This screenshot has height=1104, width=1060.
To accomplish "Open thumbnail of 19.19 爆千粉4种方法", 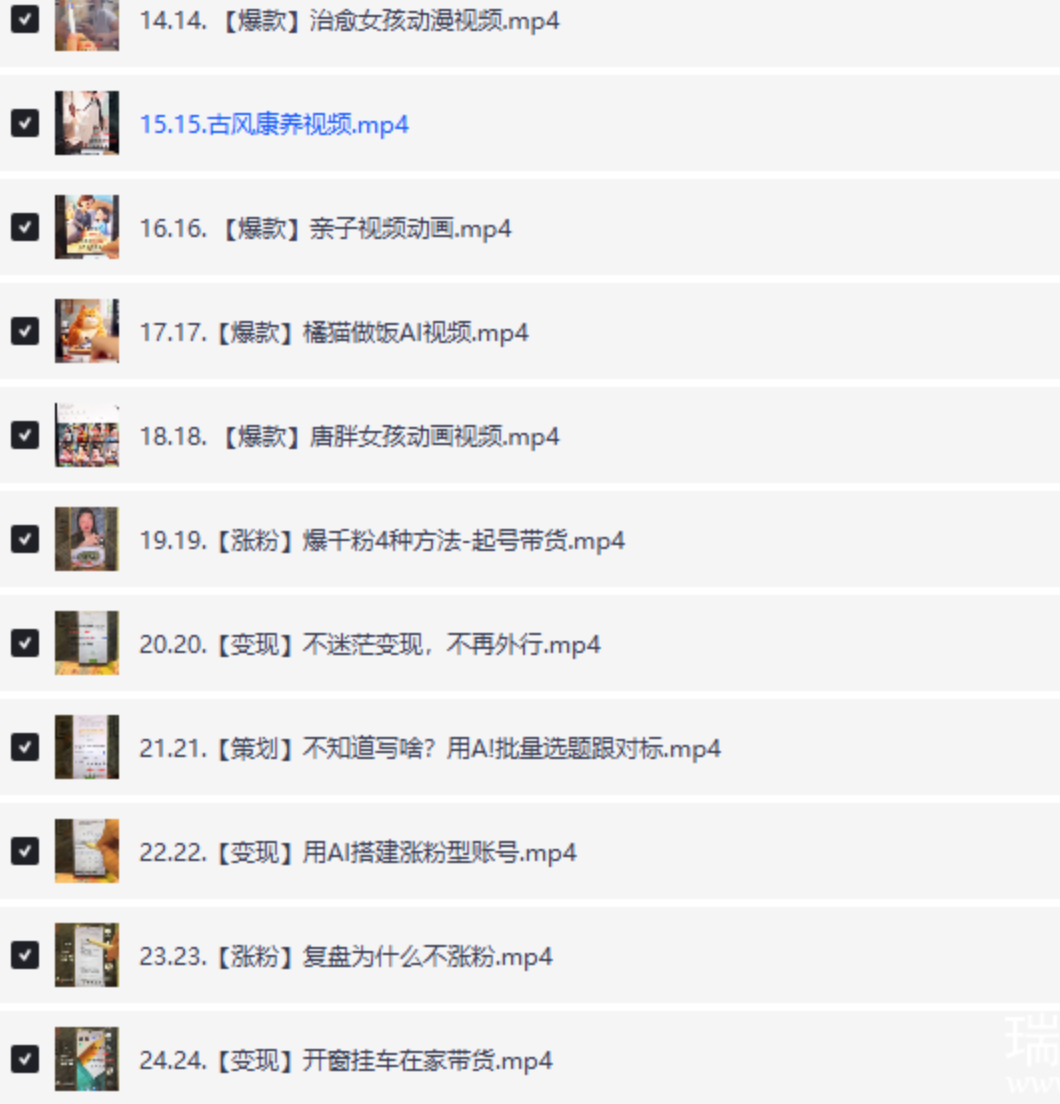I will [x=87, y=539].
